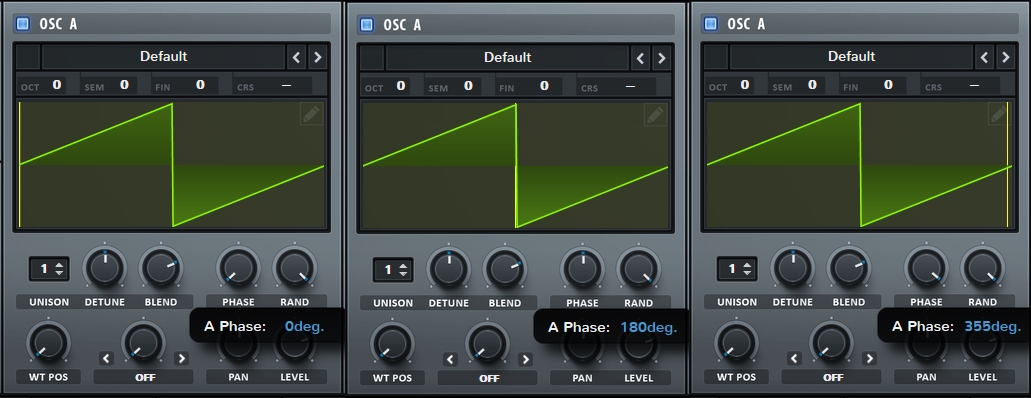Click previous warp mode arrow in 180deg panel
This screenshot has height=398, width=1031.
click(x=450, y=359)
